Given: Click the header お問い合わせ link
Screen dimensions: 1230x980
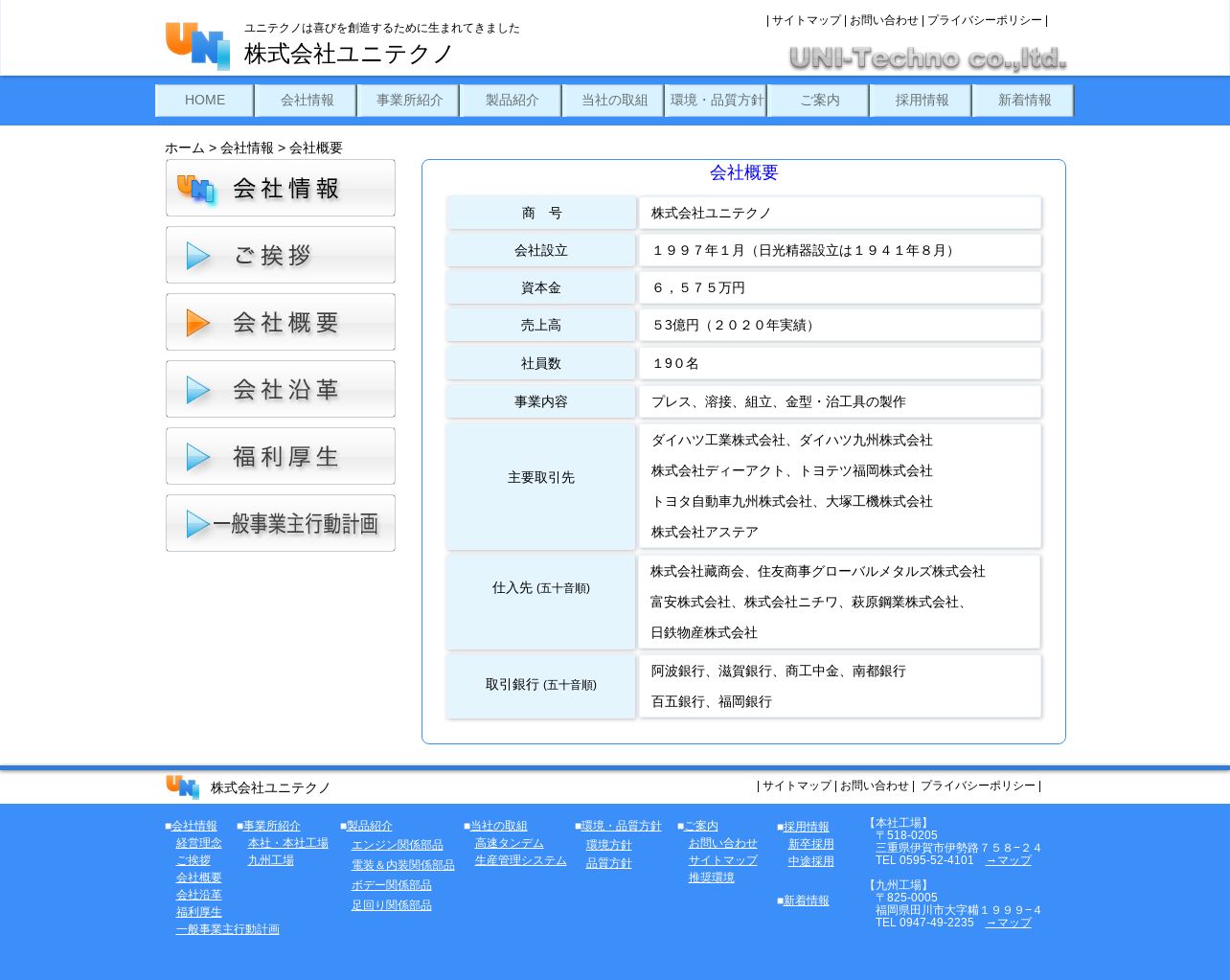Looking at the screenshot, I should point(884,20).
